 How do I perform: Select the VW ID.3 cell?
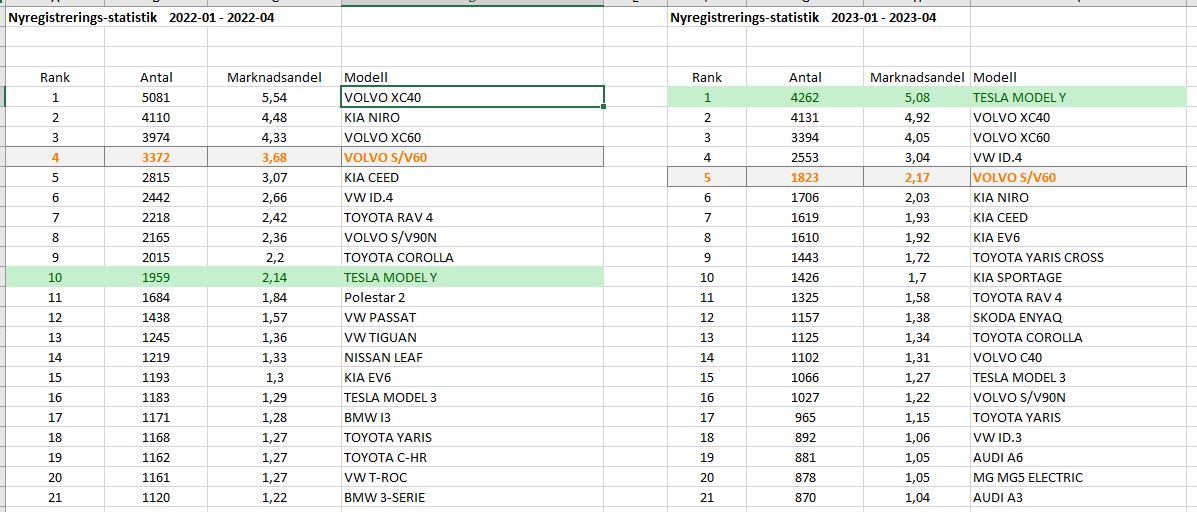click(x=1079, y=437)
